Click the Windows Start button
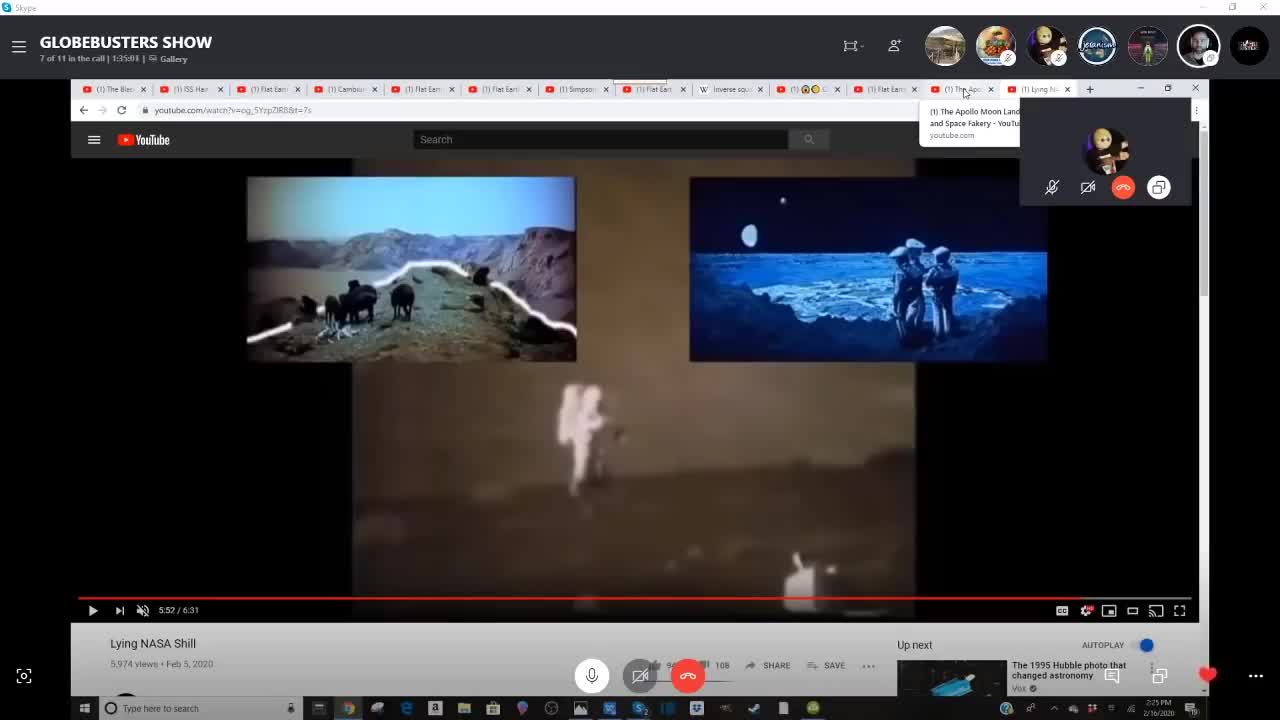1280x720 pixels. 85,708
